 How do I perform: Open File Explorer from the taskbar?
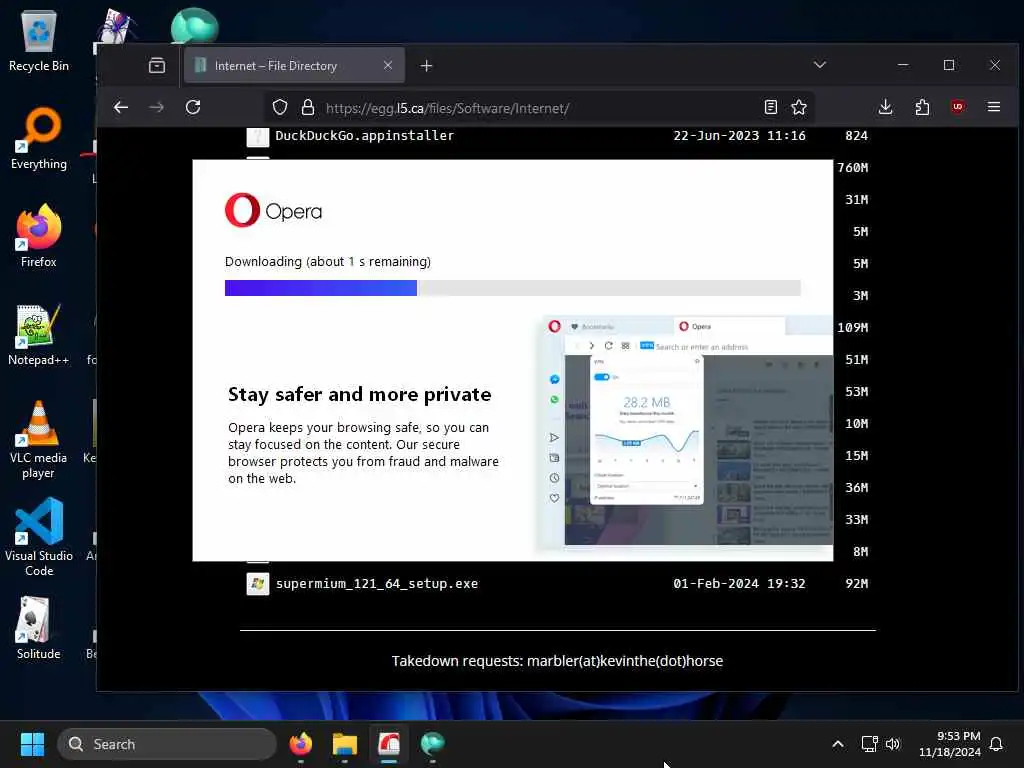(345, 744)
